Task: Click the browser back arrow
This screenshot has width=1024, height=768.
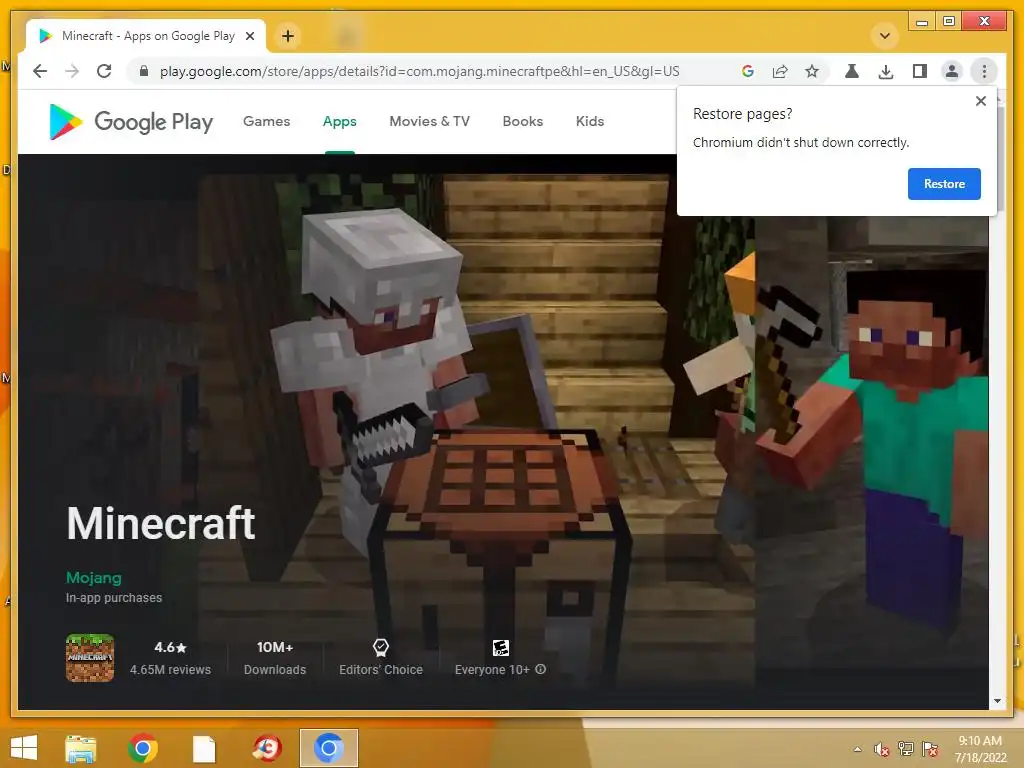Action: 40,71
